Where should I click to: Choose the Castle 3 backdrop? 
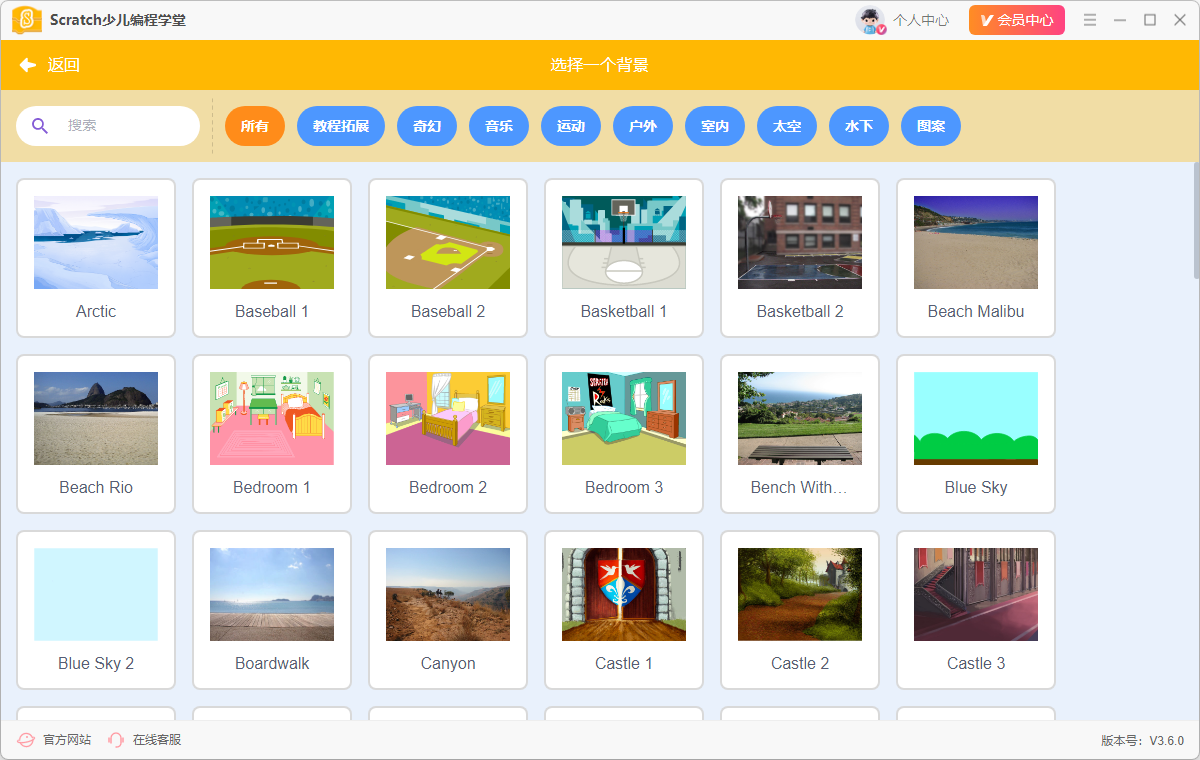(976, 610)
